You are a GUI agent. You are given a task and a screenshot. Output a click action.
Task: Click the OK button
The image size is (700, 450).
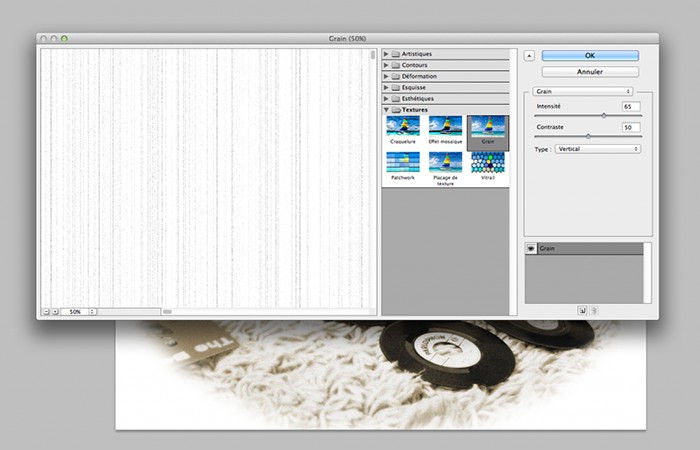coord(590,55)
